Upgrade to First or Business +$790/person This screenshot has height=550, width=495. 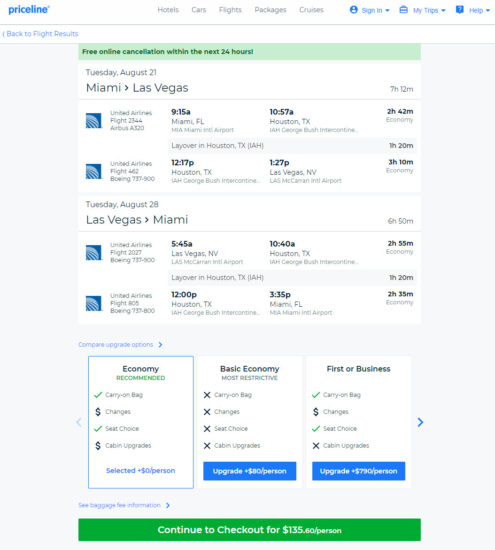(359, 471)
